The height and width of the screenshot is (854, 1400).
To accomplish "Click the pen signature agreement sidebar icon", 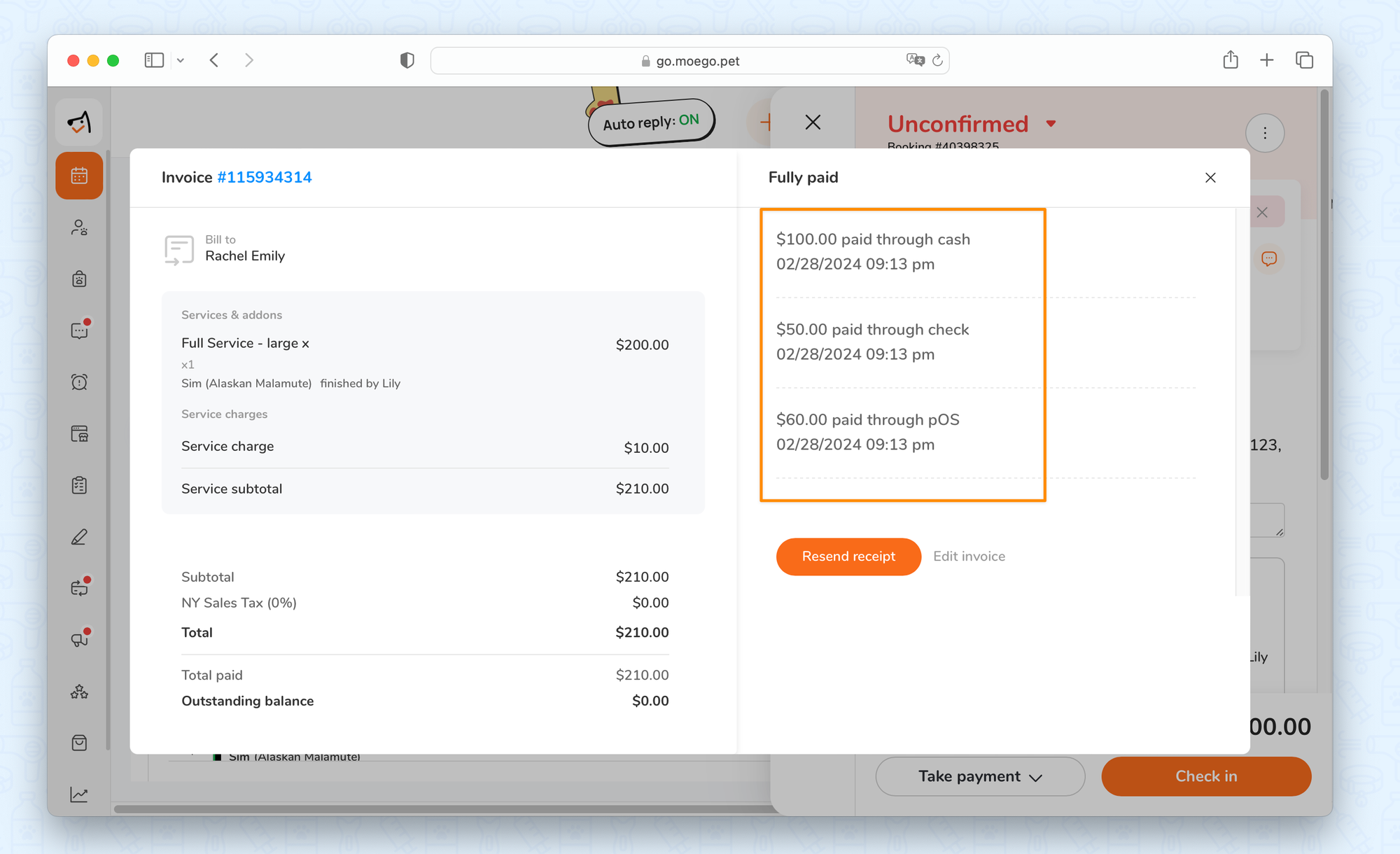I will tap(79, 537).
